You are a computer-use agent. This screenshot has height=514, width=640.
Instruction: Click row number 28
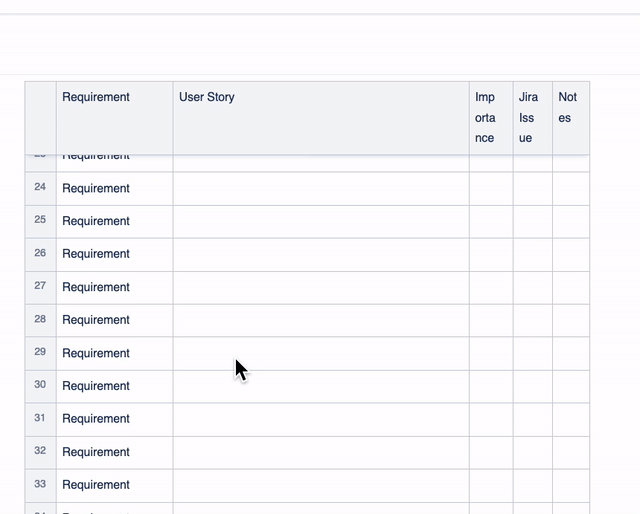coord(40,319)
